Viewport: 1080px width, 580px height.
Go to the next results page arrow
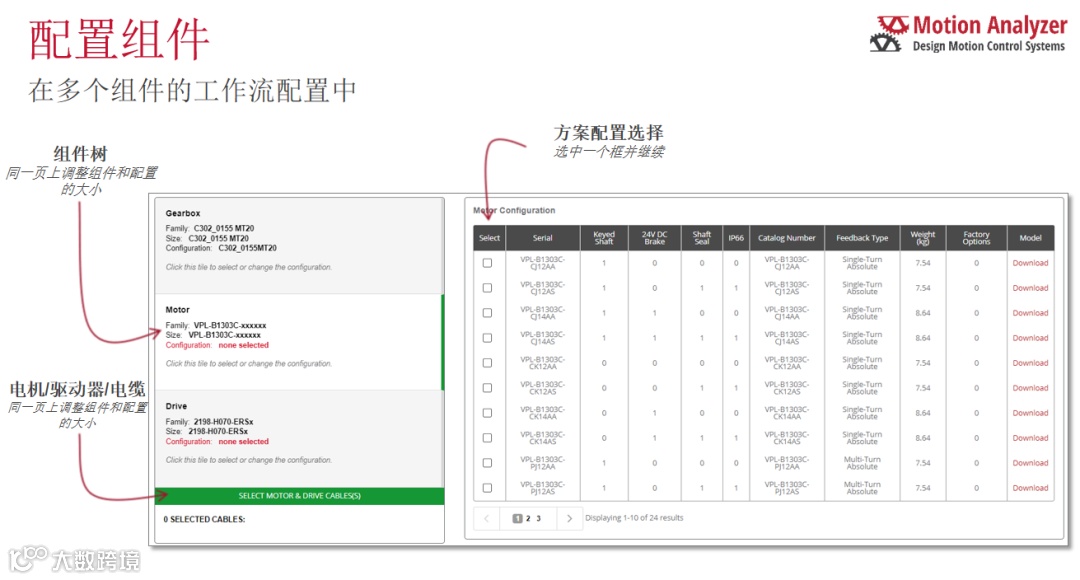pos(569,518)
